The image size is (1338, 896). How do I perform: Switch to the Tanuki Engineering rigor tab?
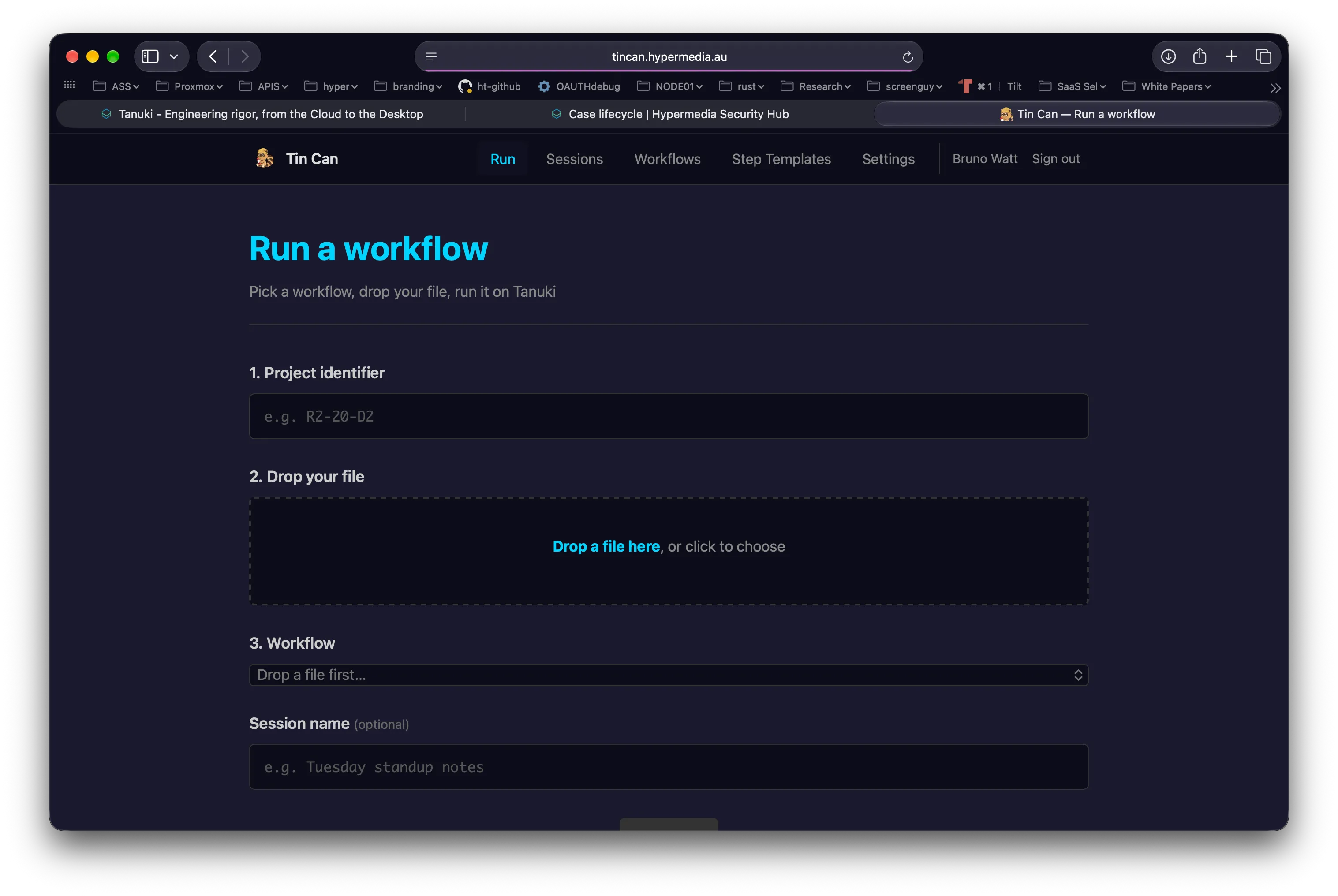pos(262,114)
